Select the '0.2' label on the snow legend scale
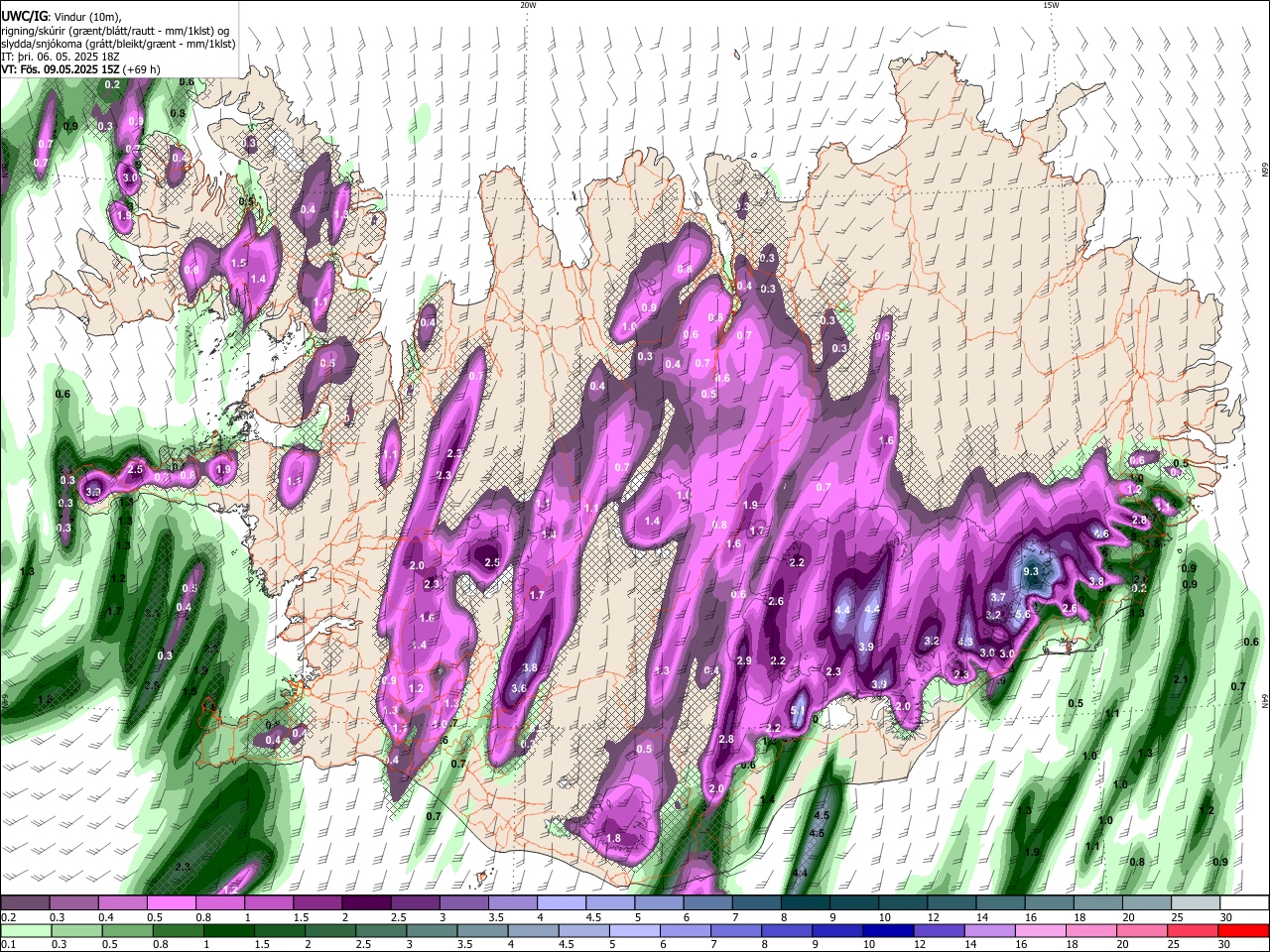This screenshot has height=952, width=1270. (8, 917)
